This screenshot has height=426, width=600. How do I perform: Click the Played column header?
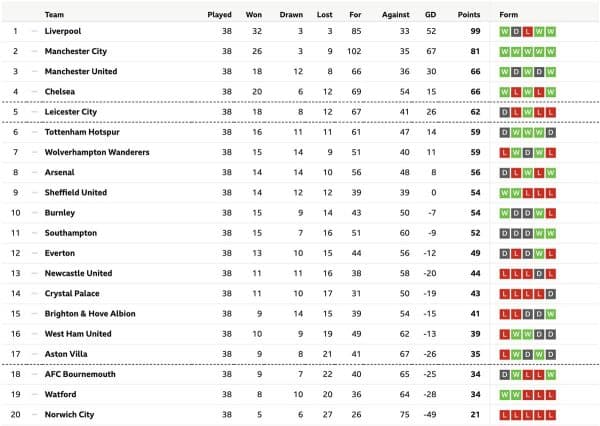coord(220,15)
